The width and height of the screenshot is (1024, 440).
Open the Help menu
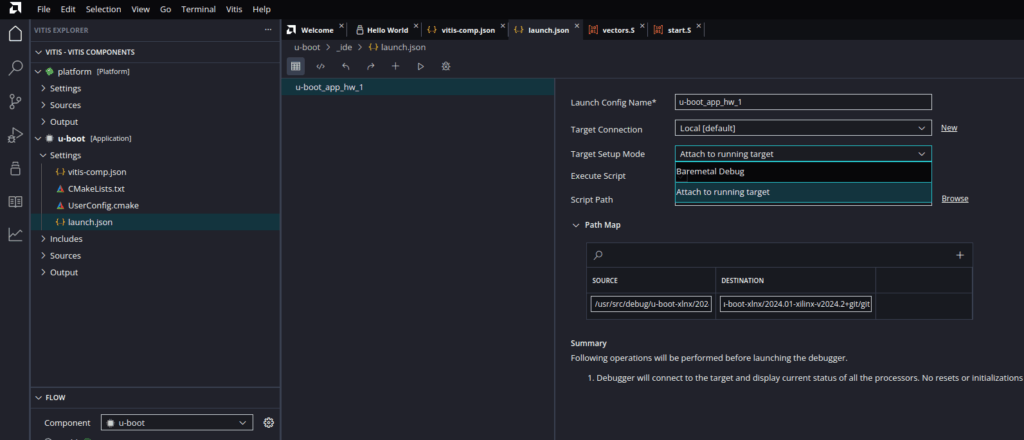(x=261, y=9)
